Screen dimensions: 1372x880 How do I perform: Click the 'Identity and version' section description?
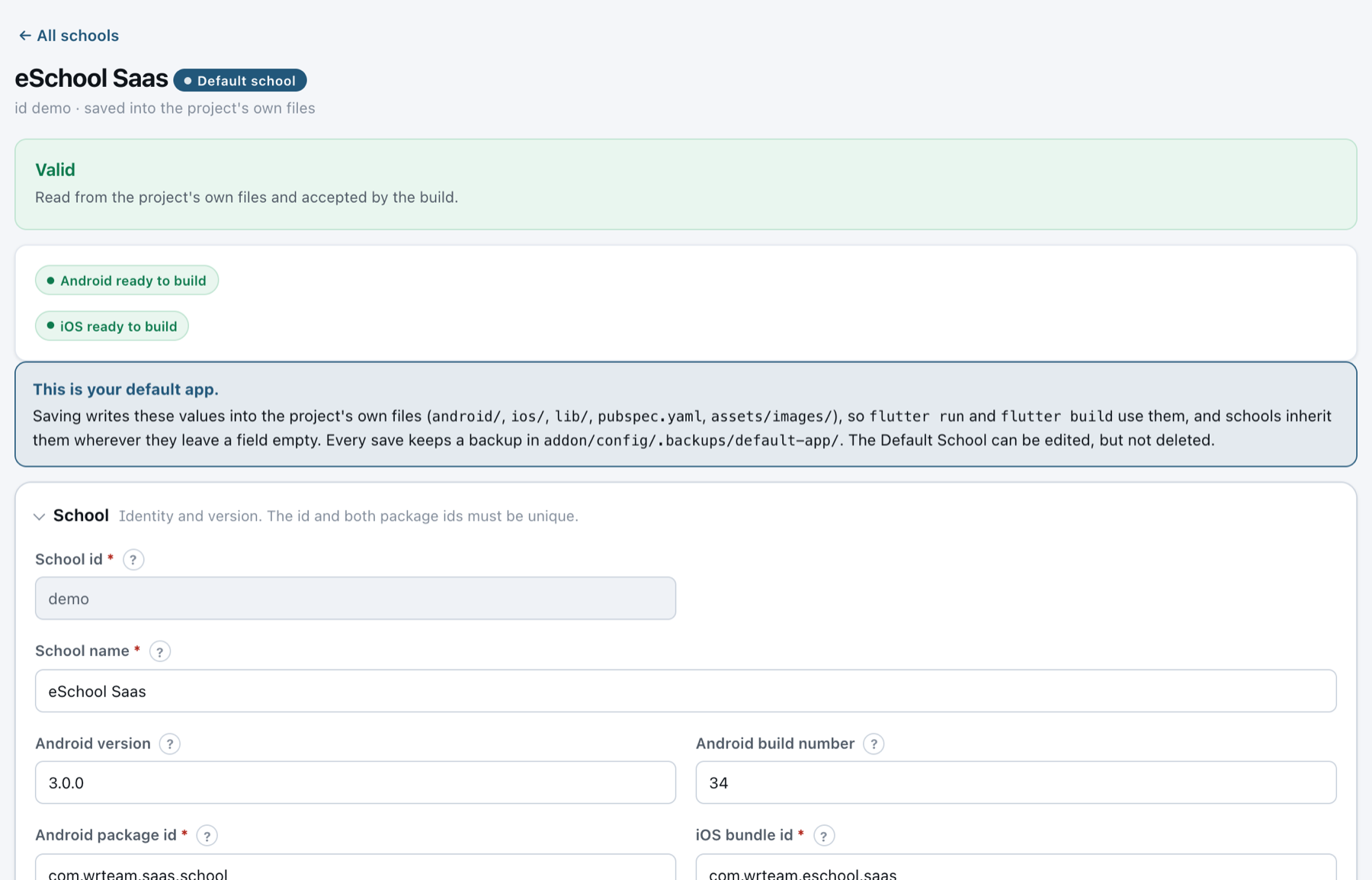(x=348, y=516)
